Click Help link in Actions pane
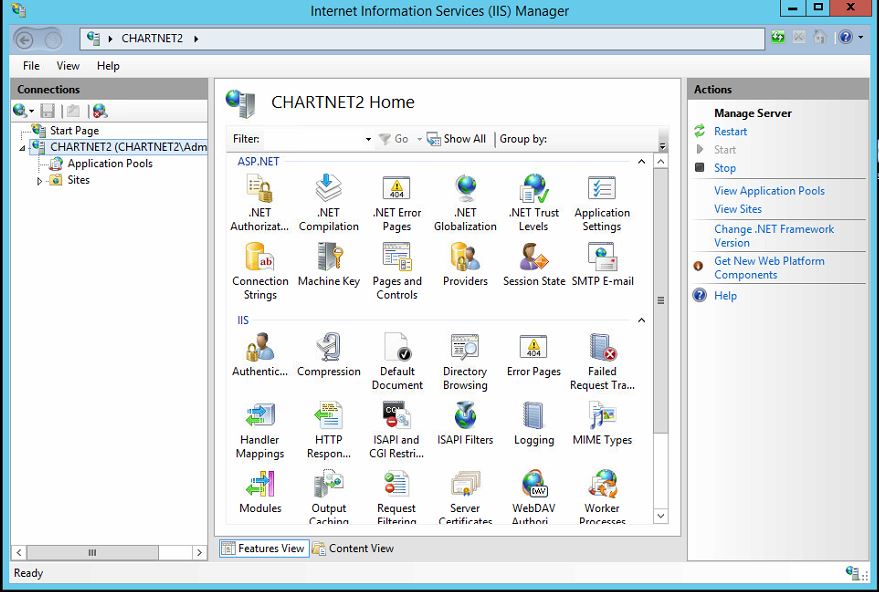This screenshot has width=879, height=592. [725, 296]
